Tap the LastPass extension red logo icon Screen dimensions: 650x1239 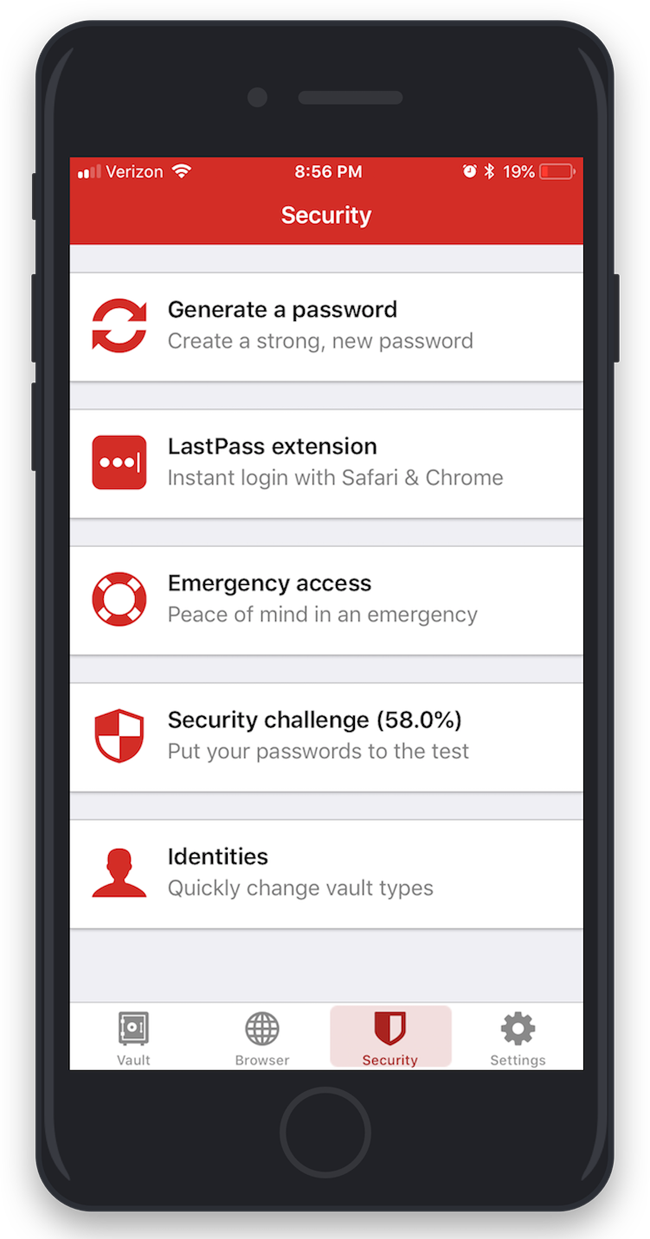click(x=119, y=462)
